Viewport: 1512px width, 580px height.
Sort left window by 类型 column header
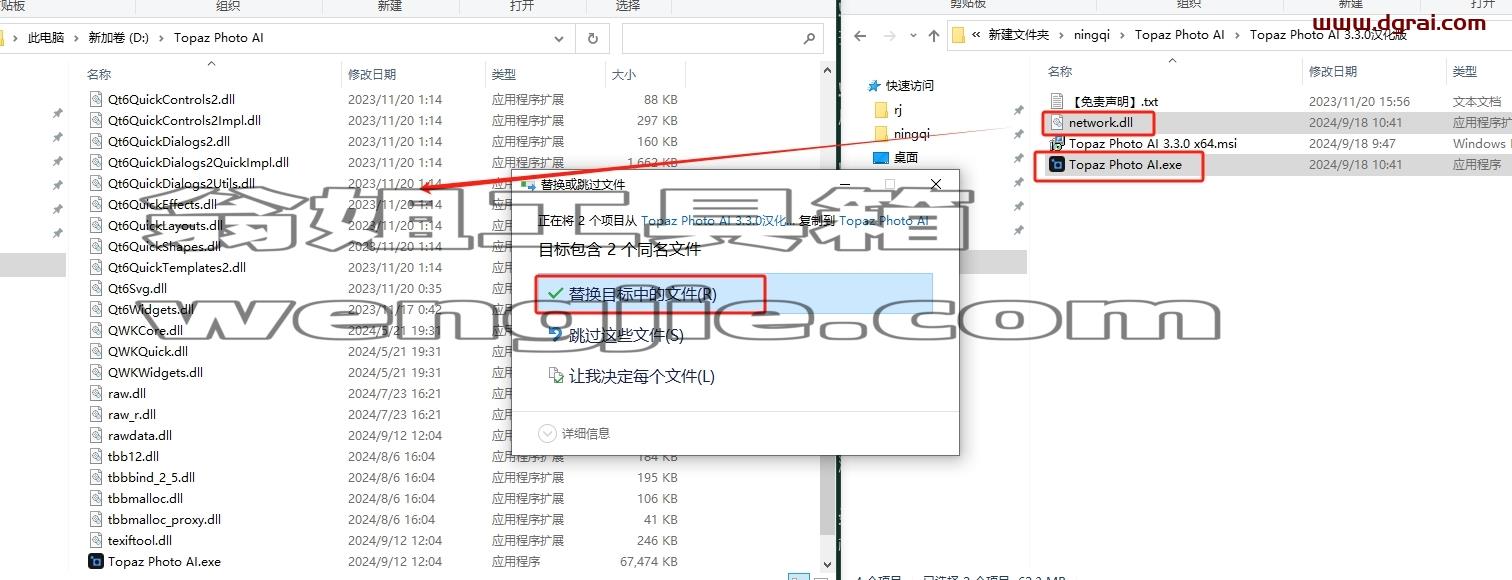504,75
